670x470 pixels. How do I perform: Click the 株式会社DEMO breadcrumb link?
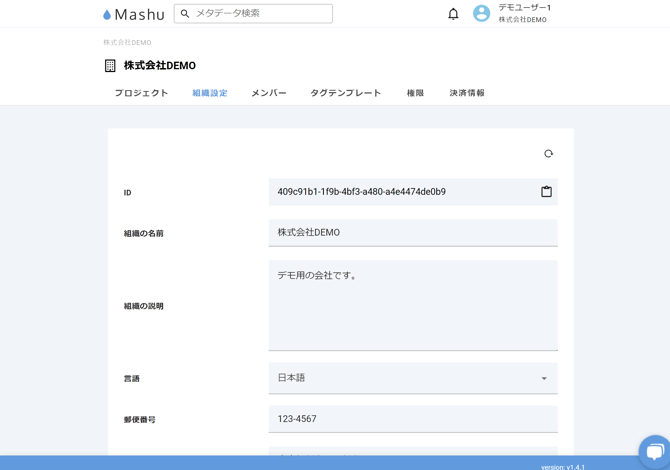tap(127, 43)
